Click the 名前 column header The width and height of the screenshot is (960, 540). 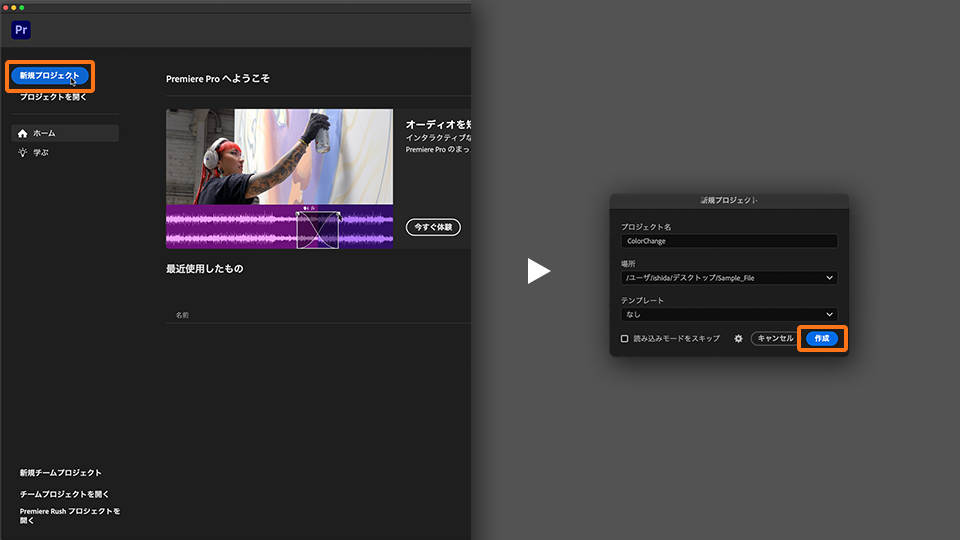pyautogui.click(x=182, y=315)
